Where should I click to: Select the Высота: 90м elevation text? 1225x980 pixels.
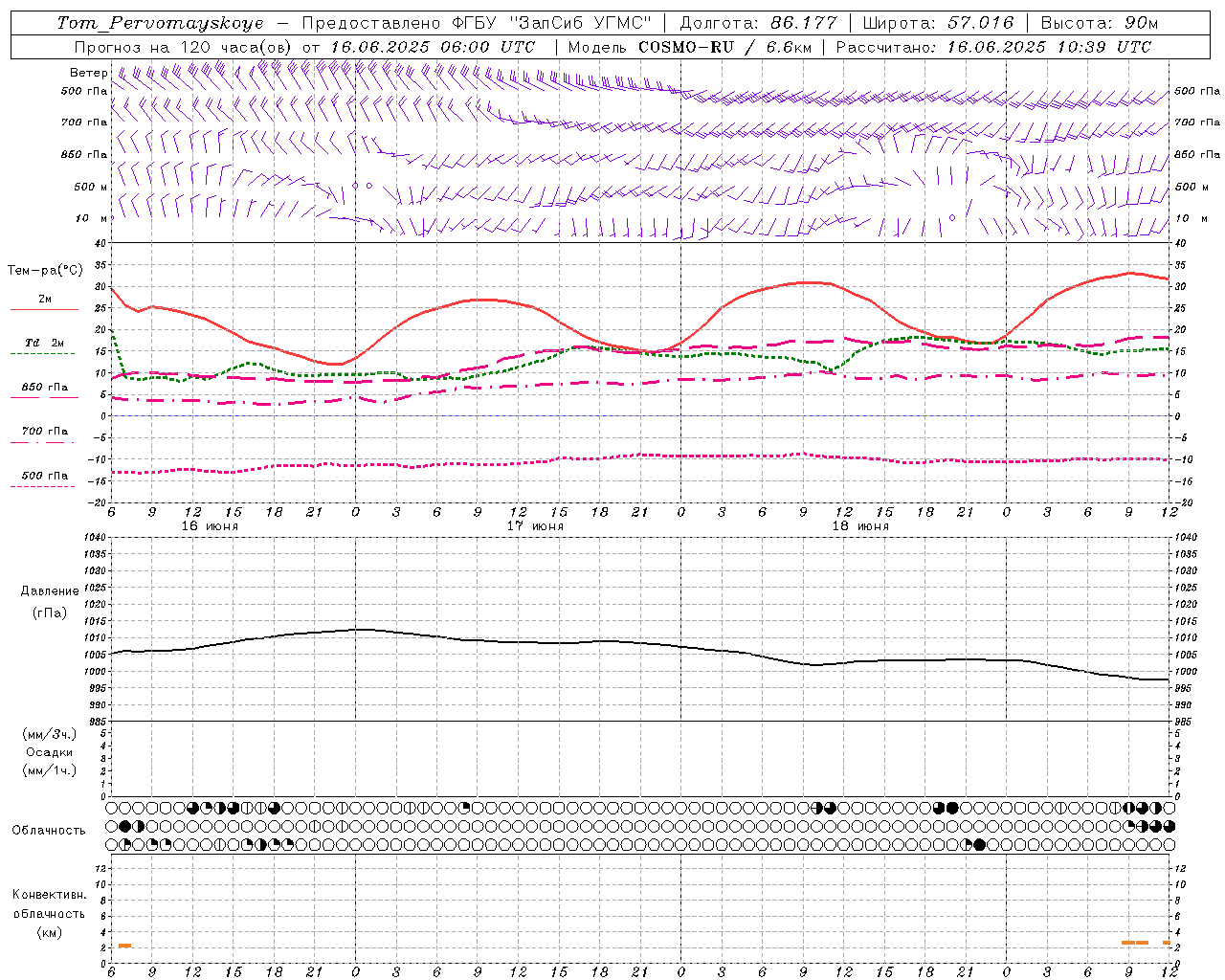(1099, 23)
